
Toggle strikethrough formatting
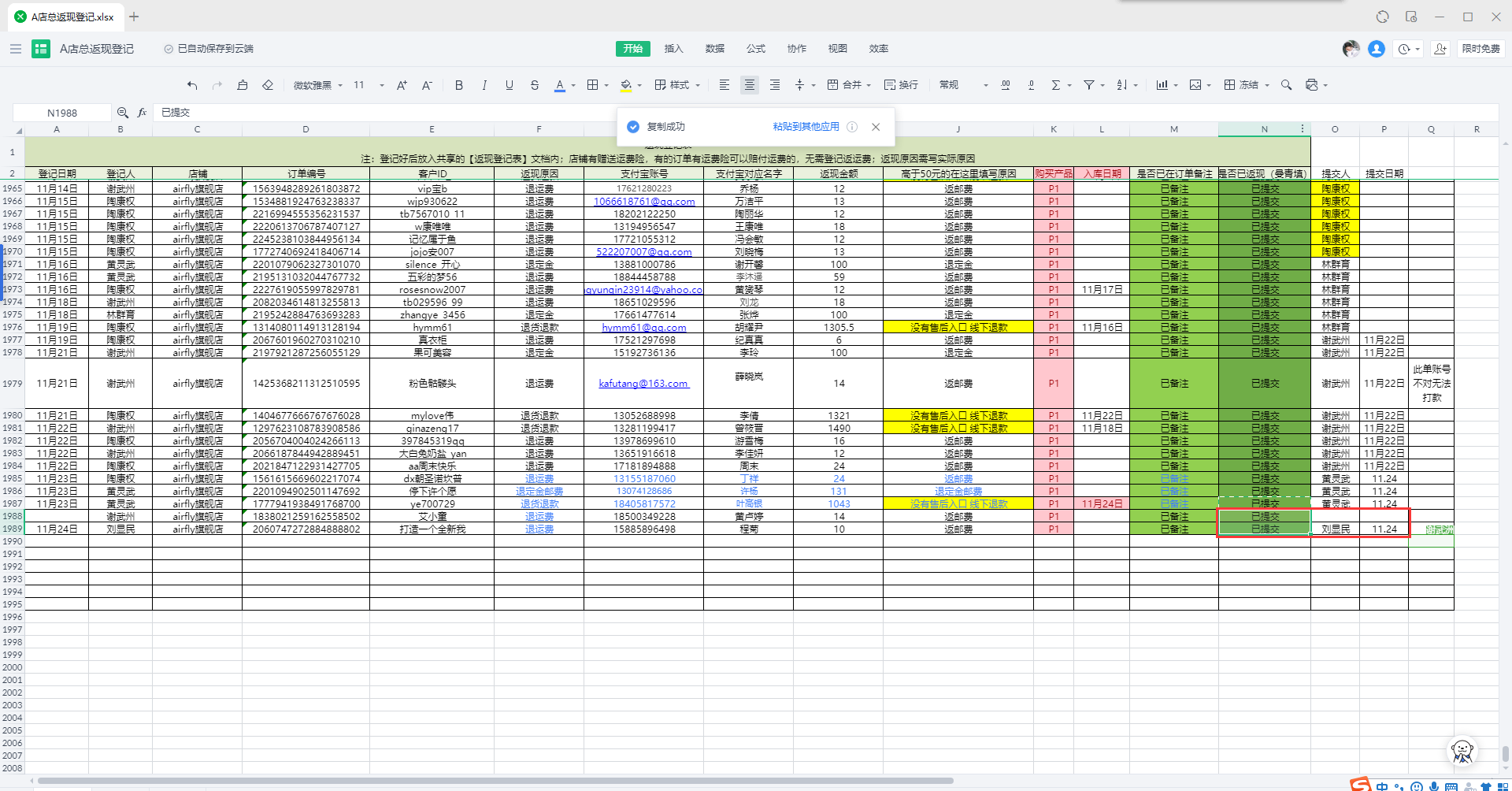[535, 85]
